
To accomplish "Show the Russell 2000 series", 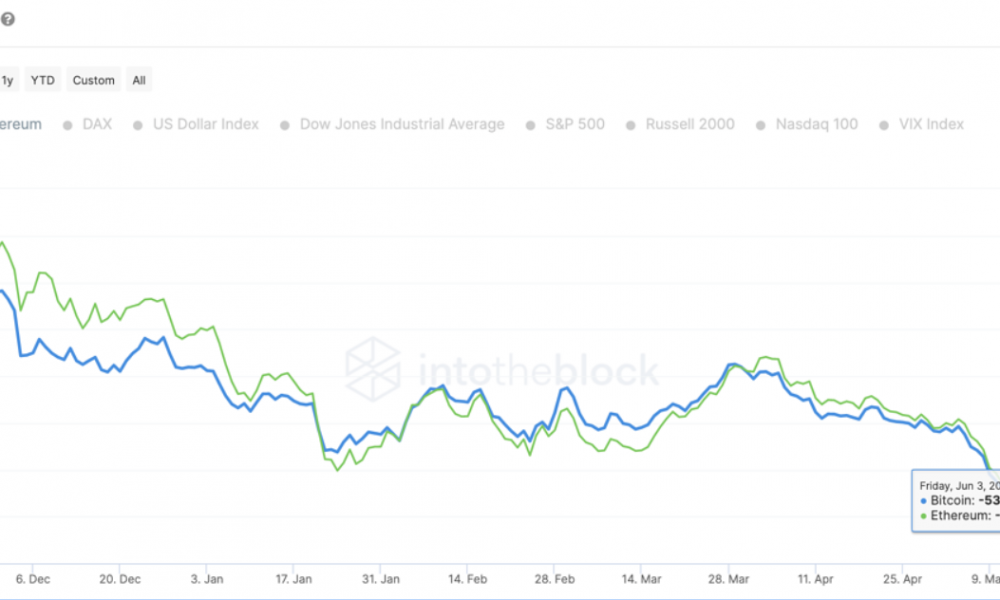I will tap(680, 124).
